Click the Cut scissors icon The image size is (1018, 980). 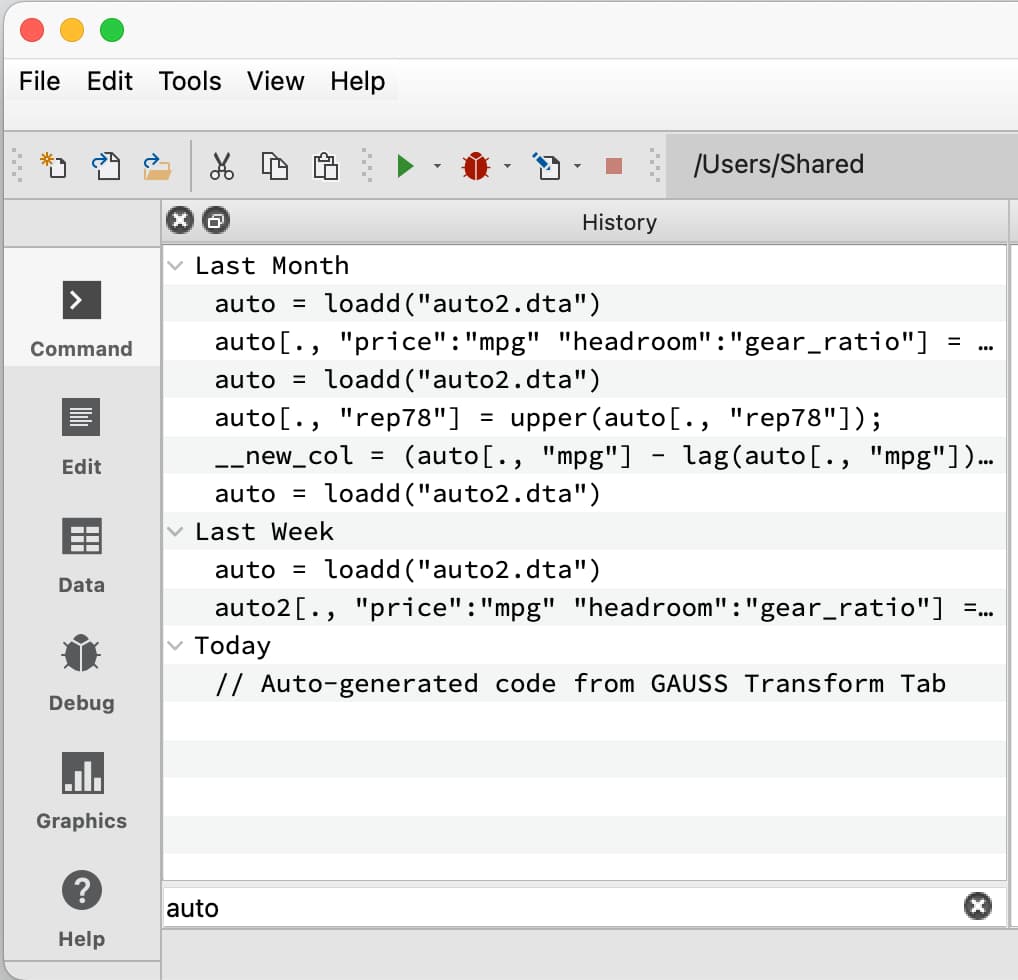(221, 165)
